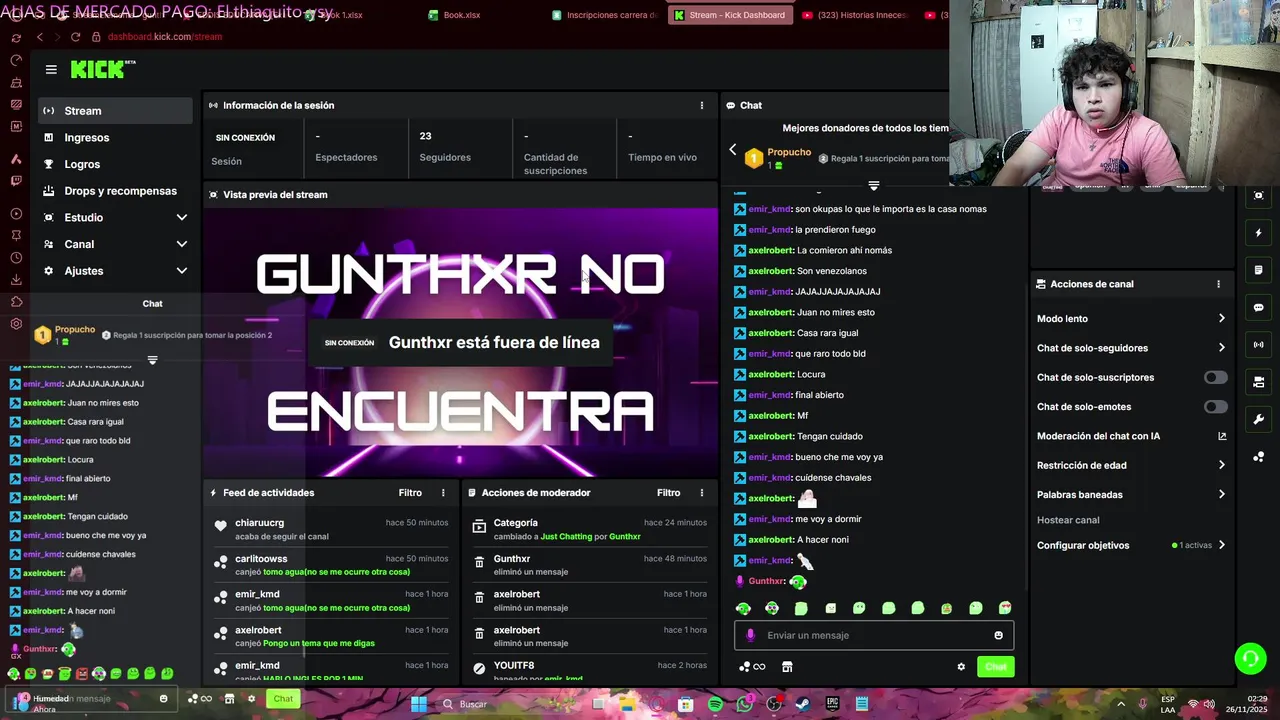This screenshot has width=1280, height=720.
Task: Open Ingresos in the sidebar
Action: pos(115,138)
